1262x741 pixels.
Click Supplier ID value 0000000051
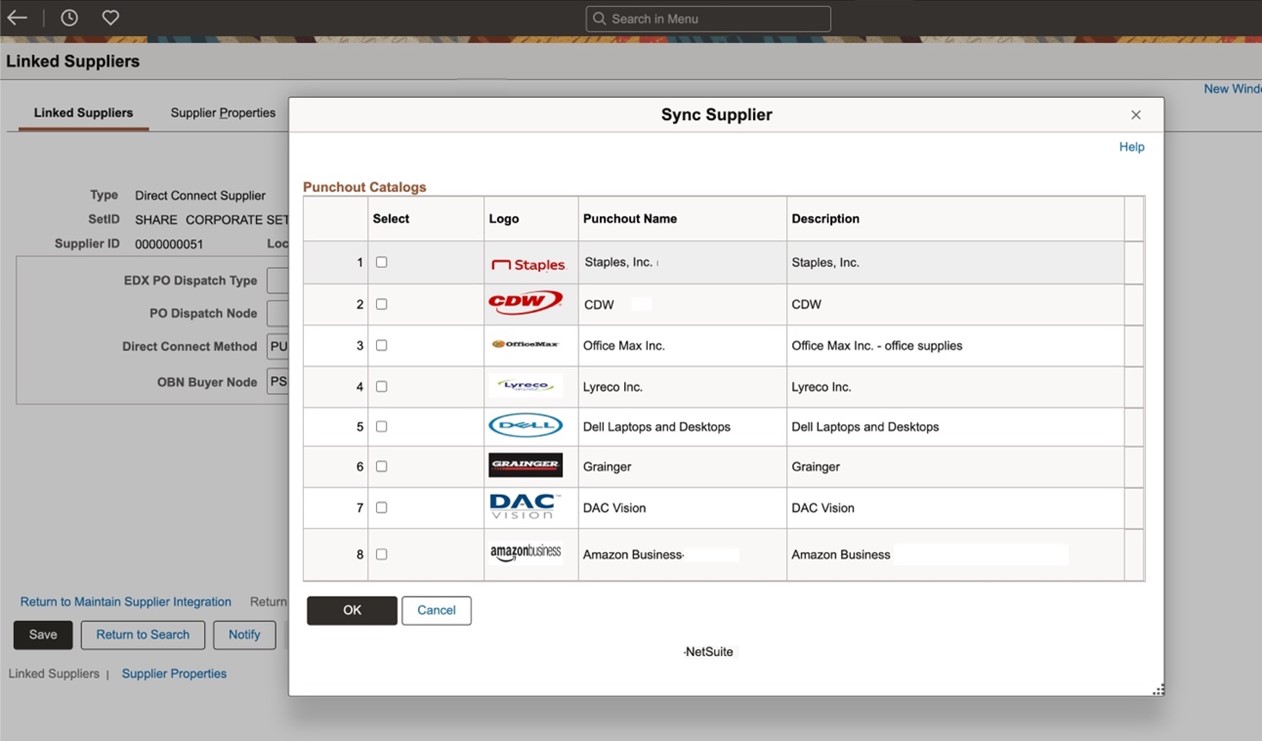[169, 244]
